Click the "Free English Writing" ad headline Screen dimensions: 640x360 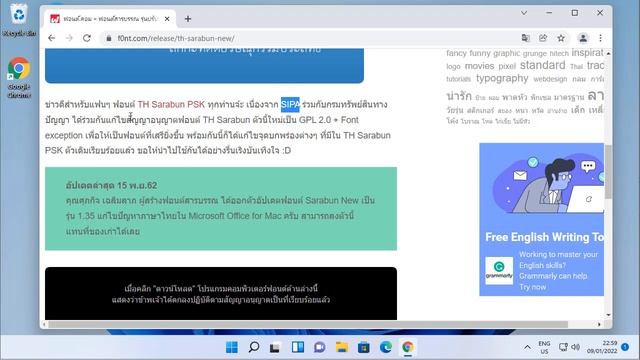tap(544, 237)
